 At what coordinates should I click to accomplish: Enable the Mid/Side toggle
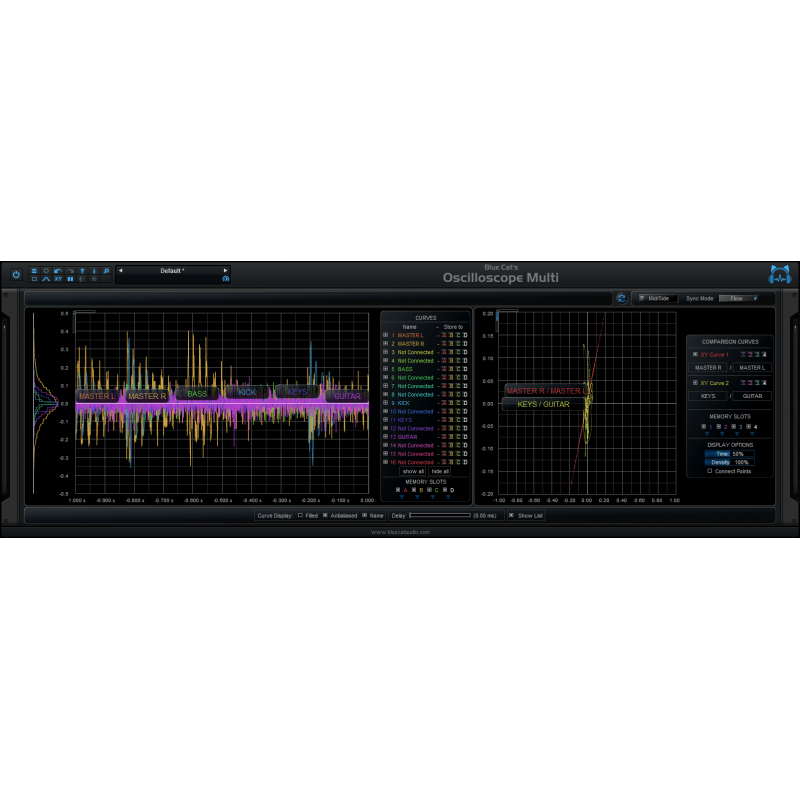tap(641, 299)
